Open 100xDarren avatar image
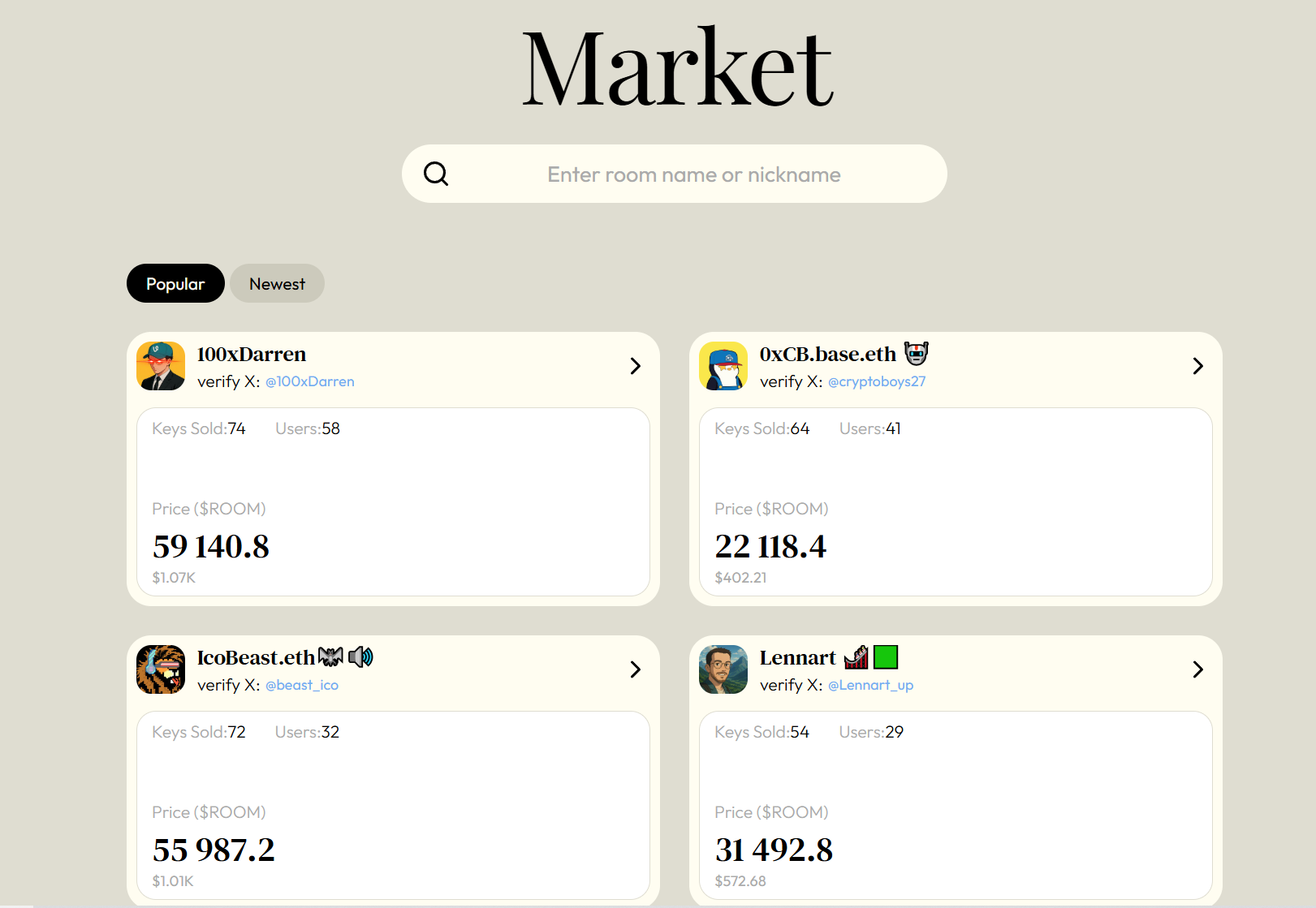This screenshot has width=1316, height=908. click(161, 366)
